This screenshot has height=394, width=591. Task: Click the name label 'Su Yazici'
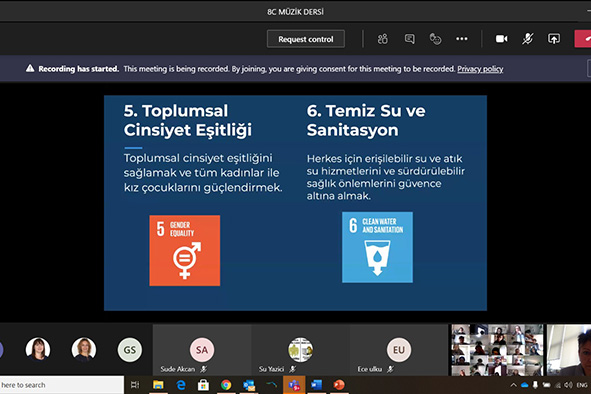coord(271,369)
